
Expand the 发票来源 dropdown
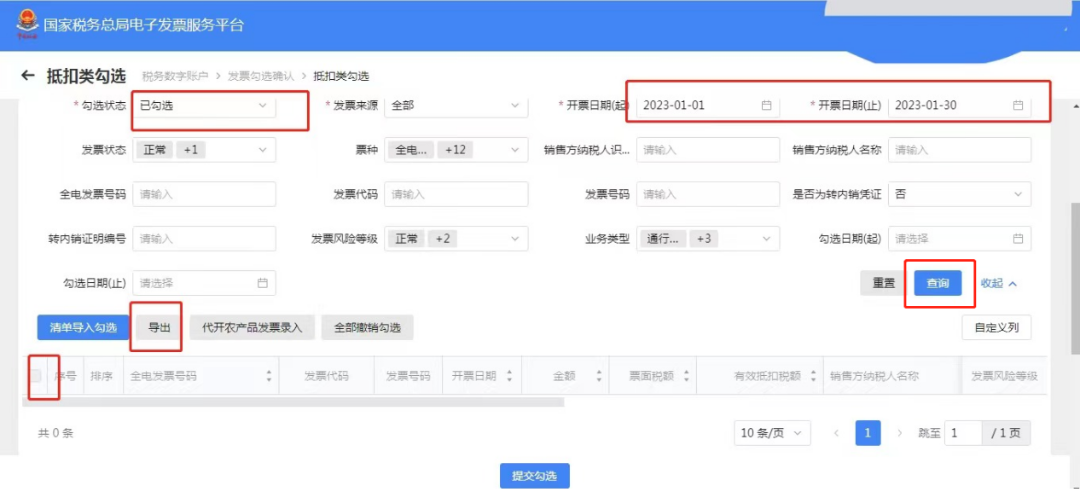click(456, 106)
